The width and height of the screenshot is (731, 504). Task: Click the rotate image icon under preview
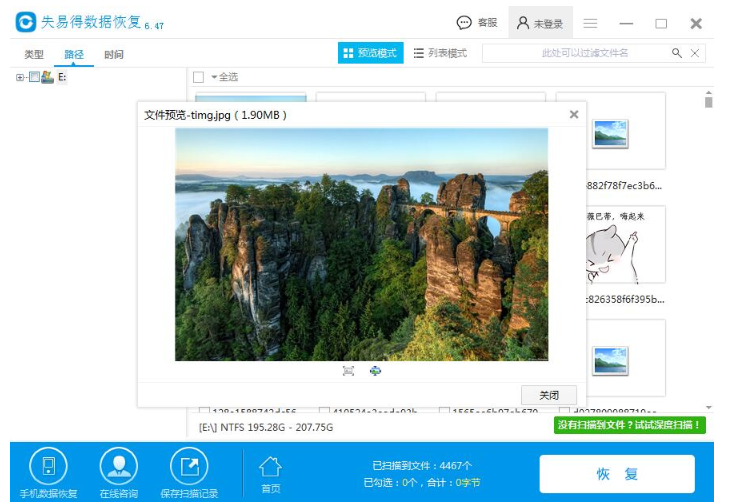click(x=375, y=371)
